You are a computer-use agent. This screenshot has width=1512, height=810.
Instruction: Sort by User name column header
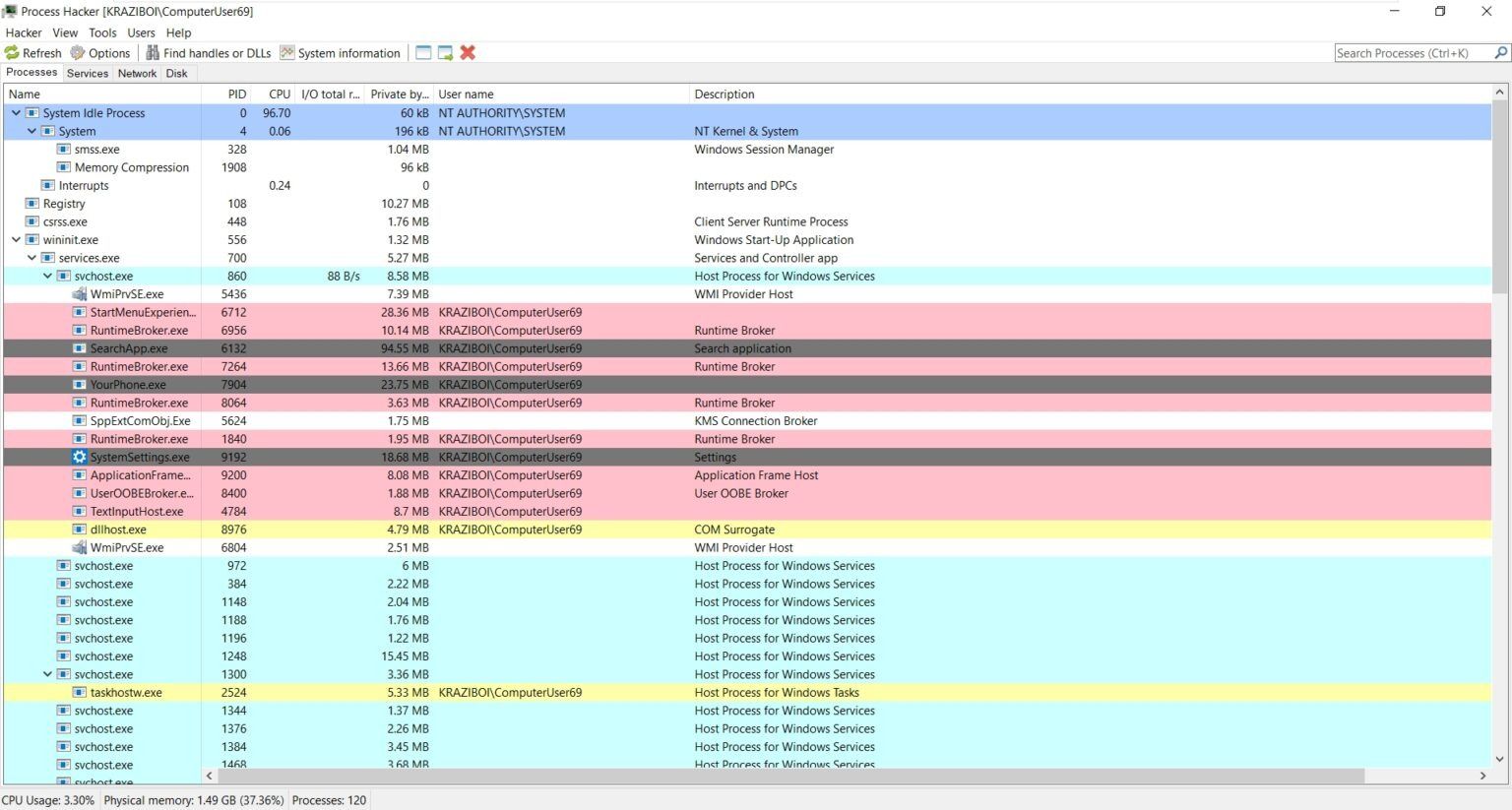pos(561,94)
